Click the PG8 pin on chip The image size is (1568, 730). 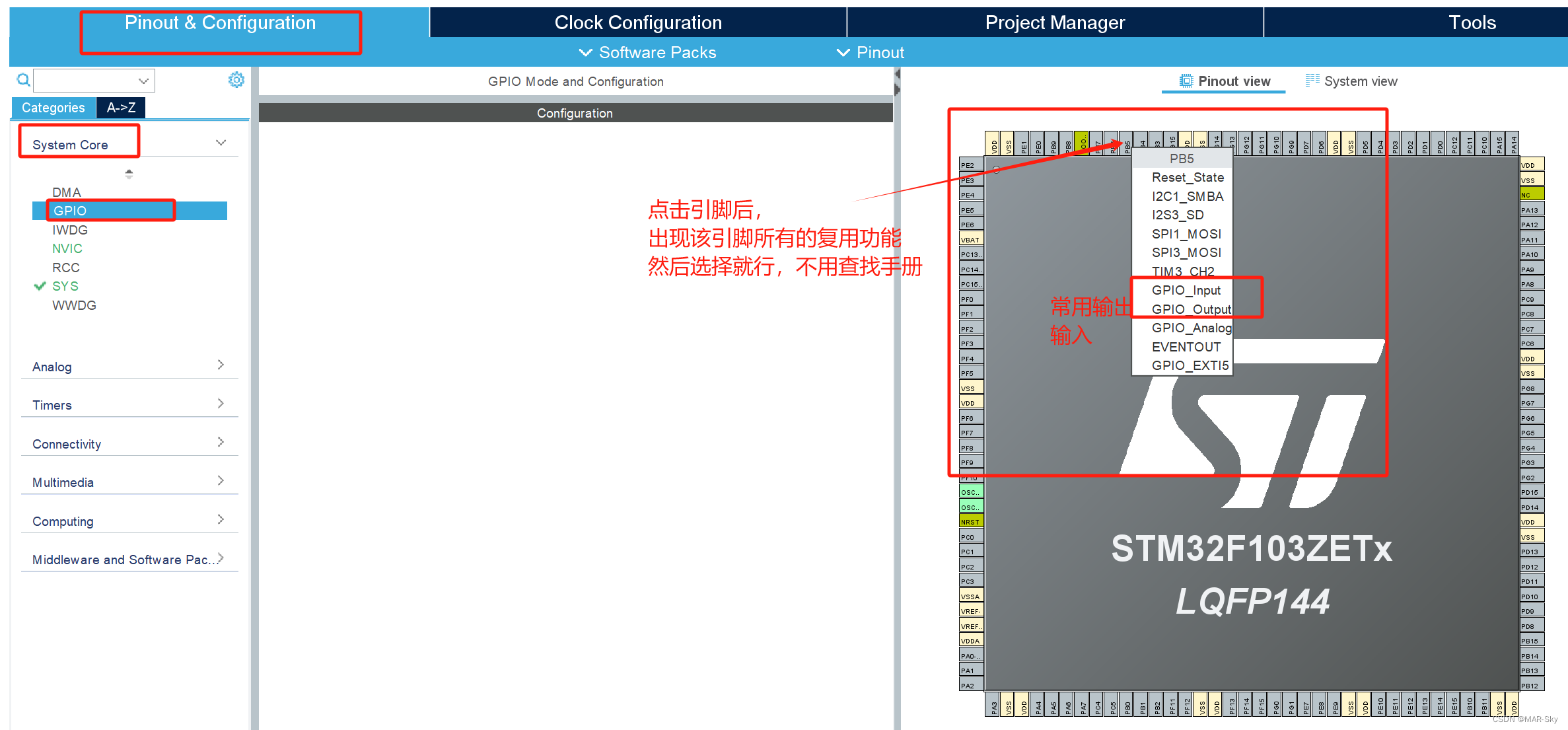[1532, 388]
